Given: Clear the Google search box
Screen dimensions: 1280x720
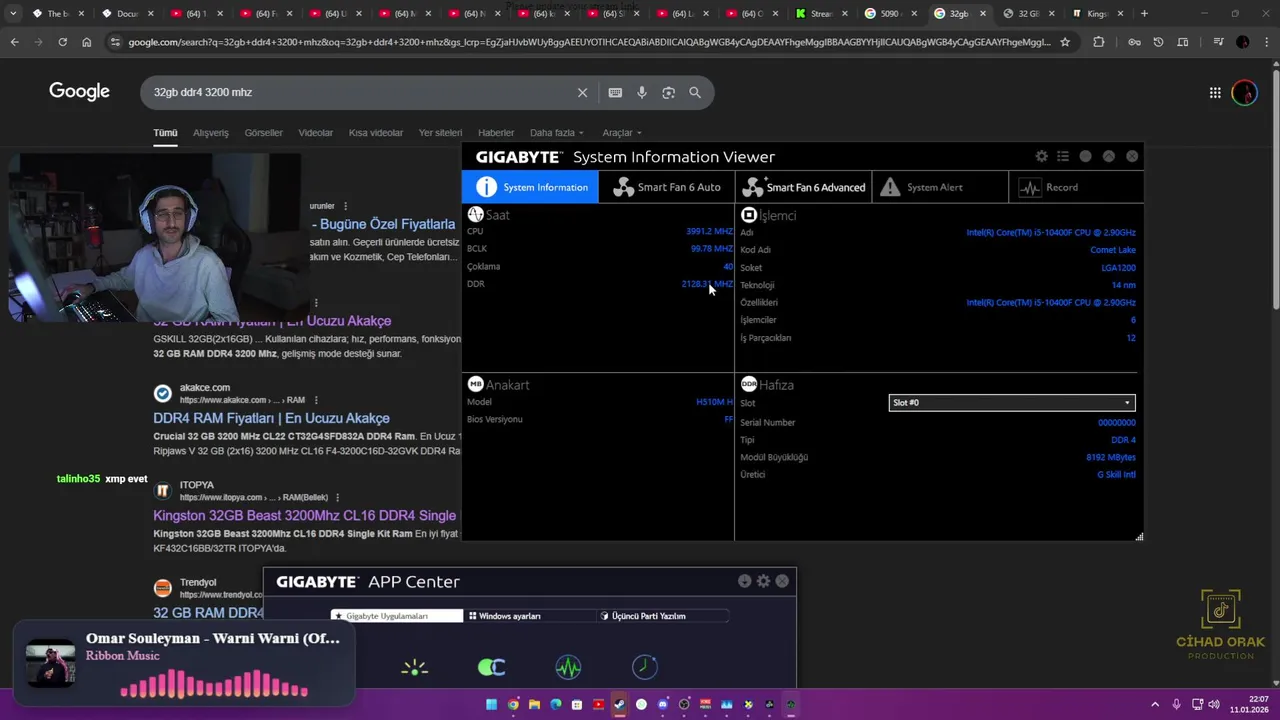Looking at the screenshot, I should (x=582, y=92).
